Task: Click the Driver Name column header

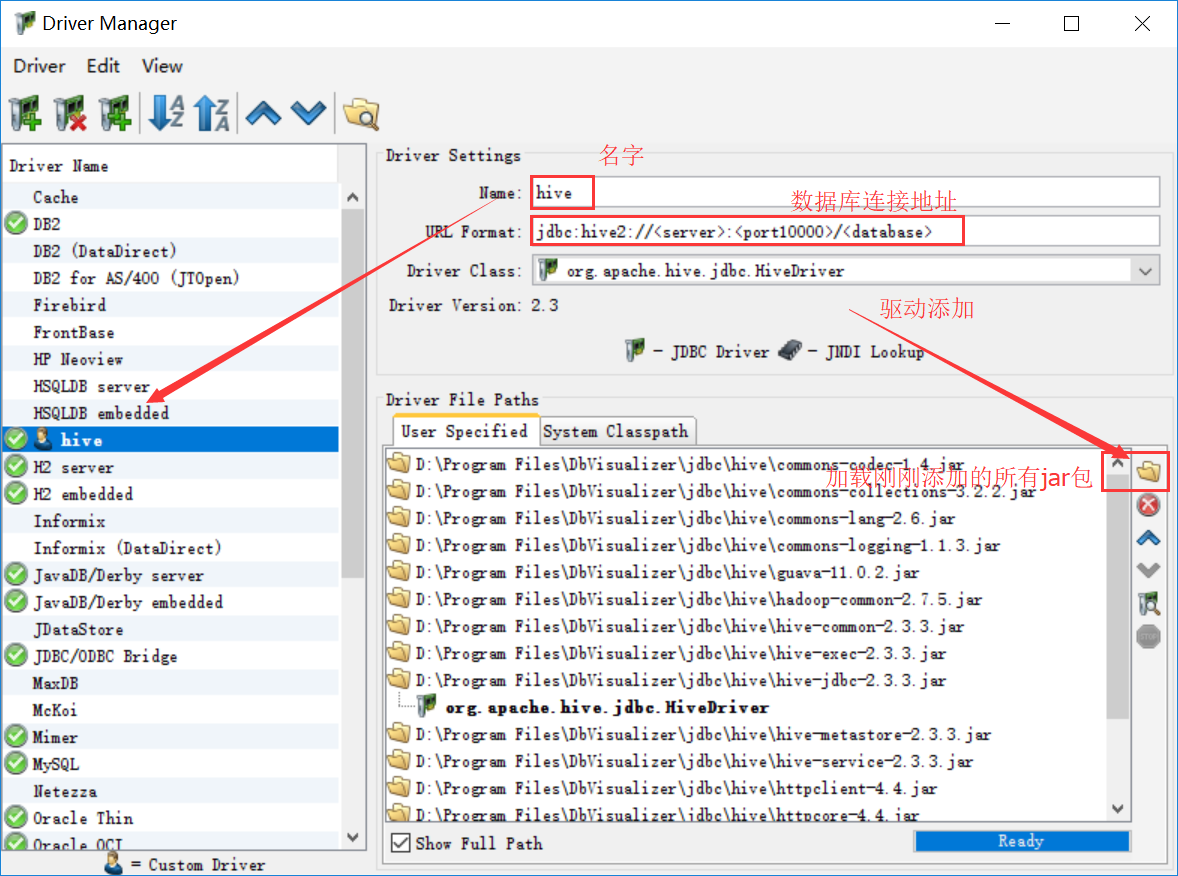Action: point(171,165)
